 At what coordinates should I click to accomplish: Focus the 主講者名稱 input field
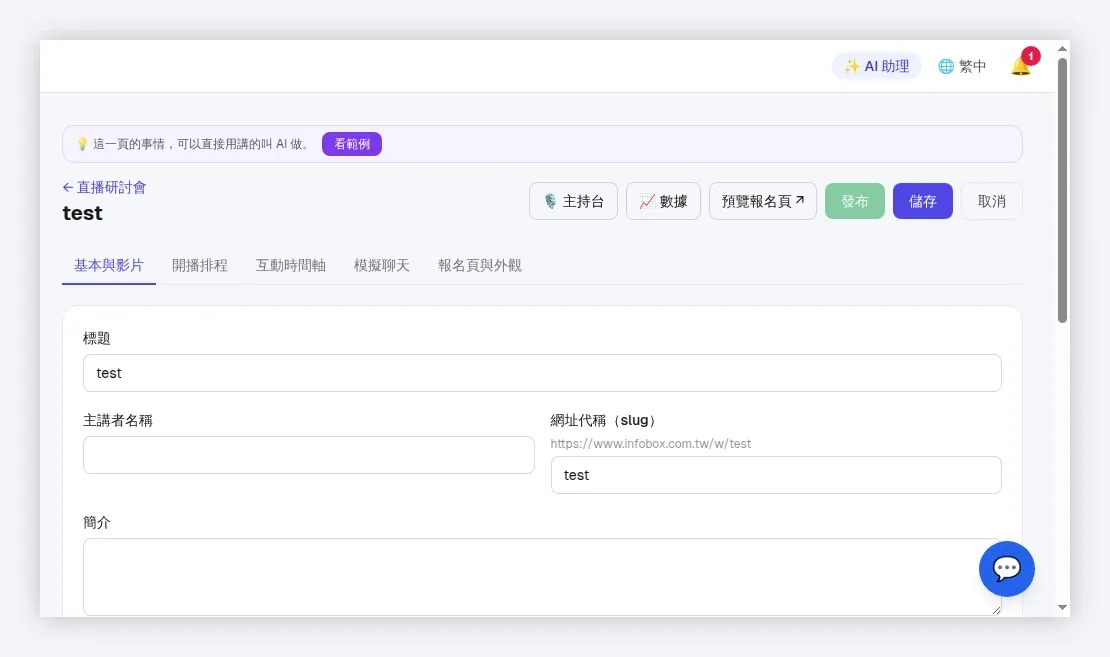click(309, 455)
